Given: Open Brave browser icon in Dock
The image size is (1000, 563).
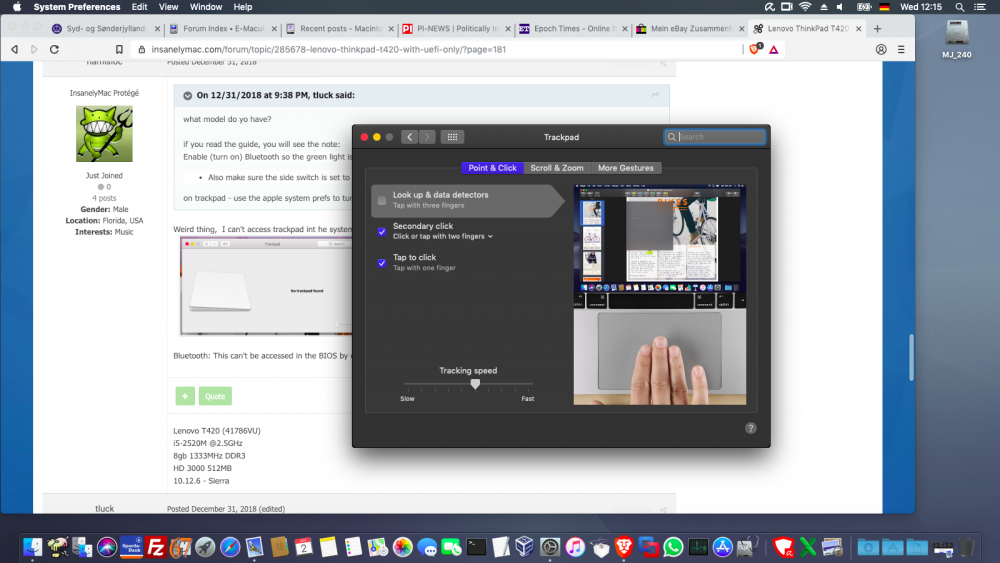Looking at the screenshot, I should 624,547.
